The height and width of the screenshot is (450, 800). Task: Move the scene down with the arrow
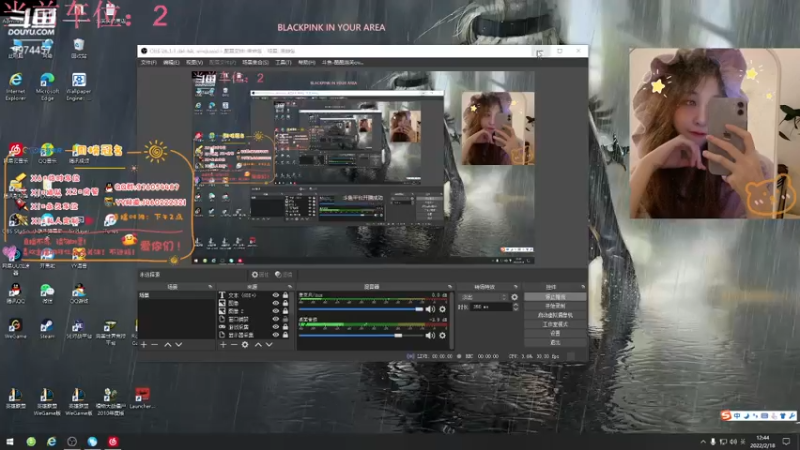(x=179, y=345)
